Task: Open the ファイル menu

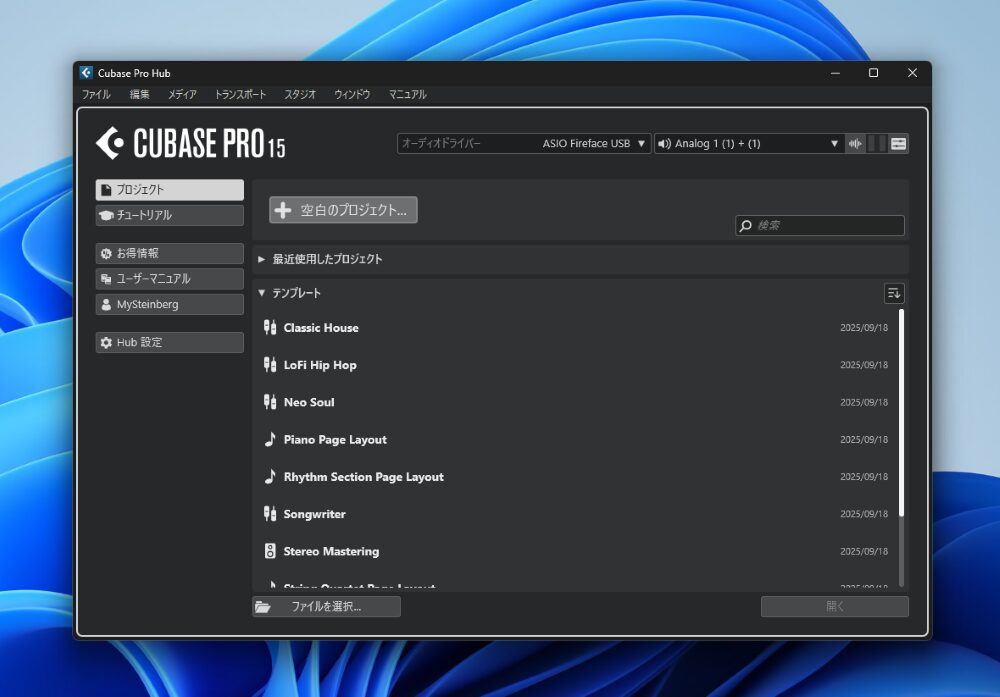Action: tap(96, 94)
